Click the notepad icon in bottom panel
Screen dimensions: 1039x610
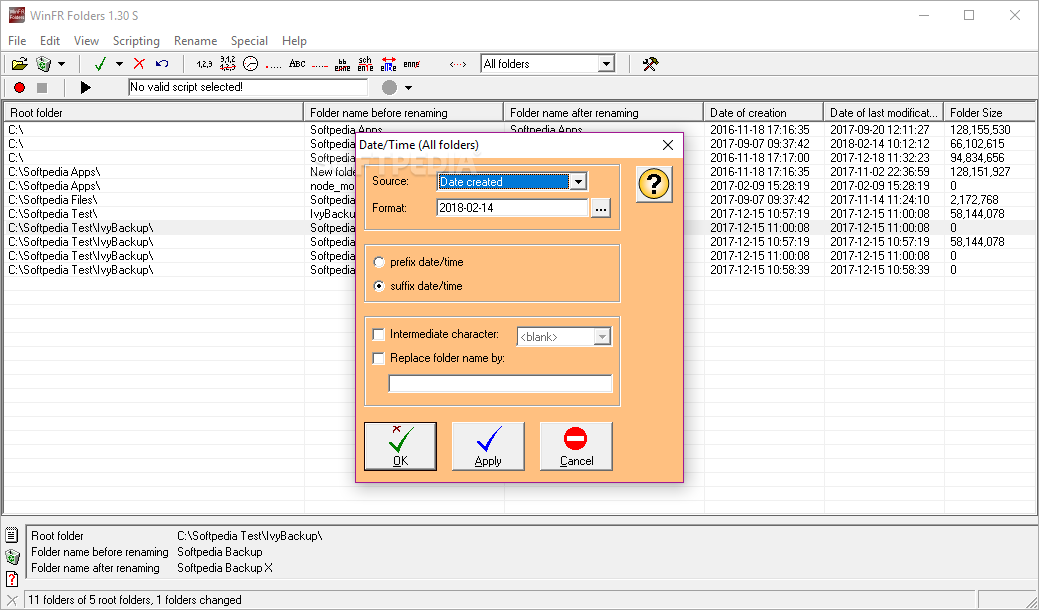[12, 535]
